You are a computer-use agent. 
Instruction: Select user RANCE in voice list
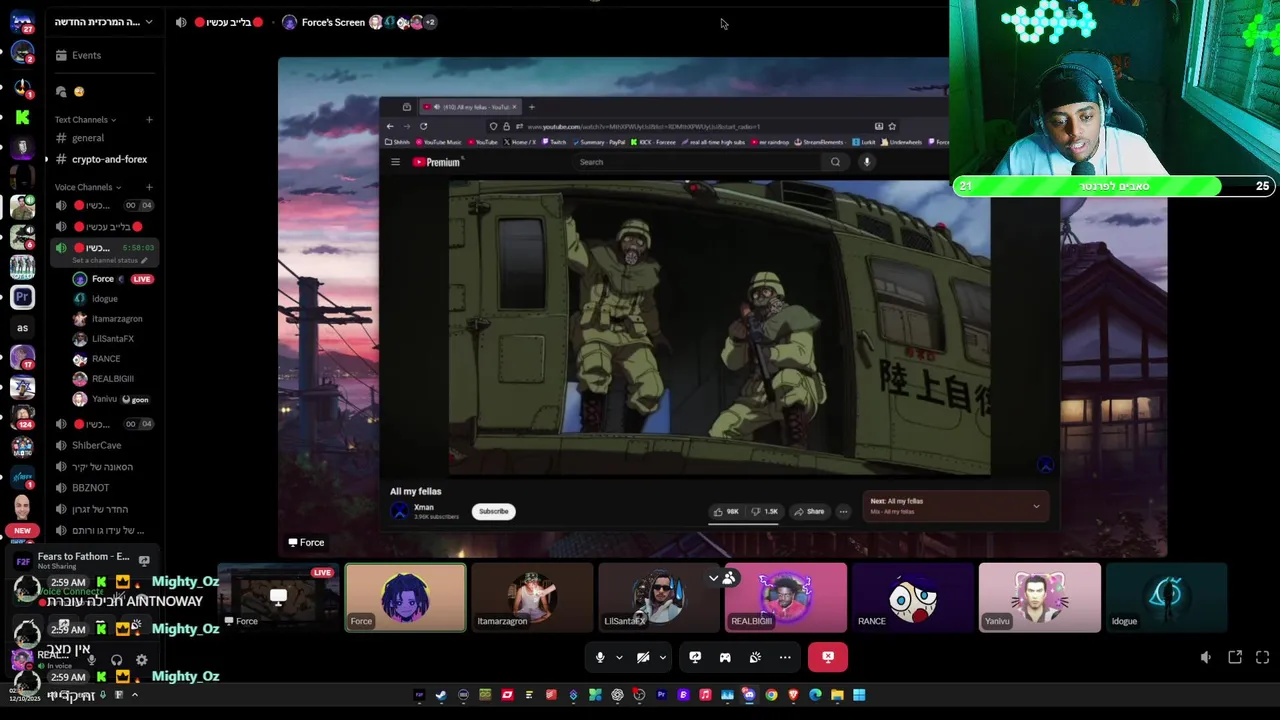click(105, 359)
